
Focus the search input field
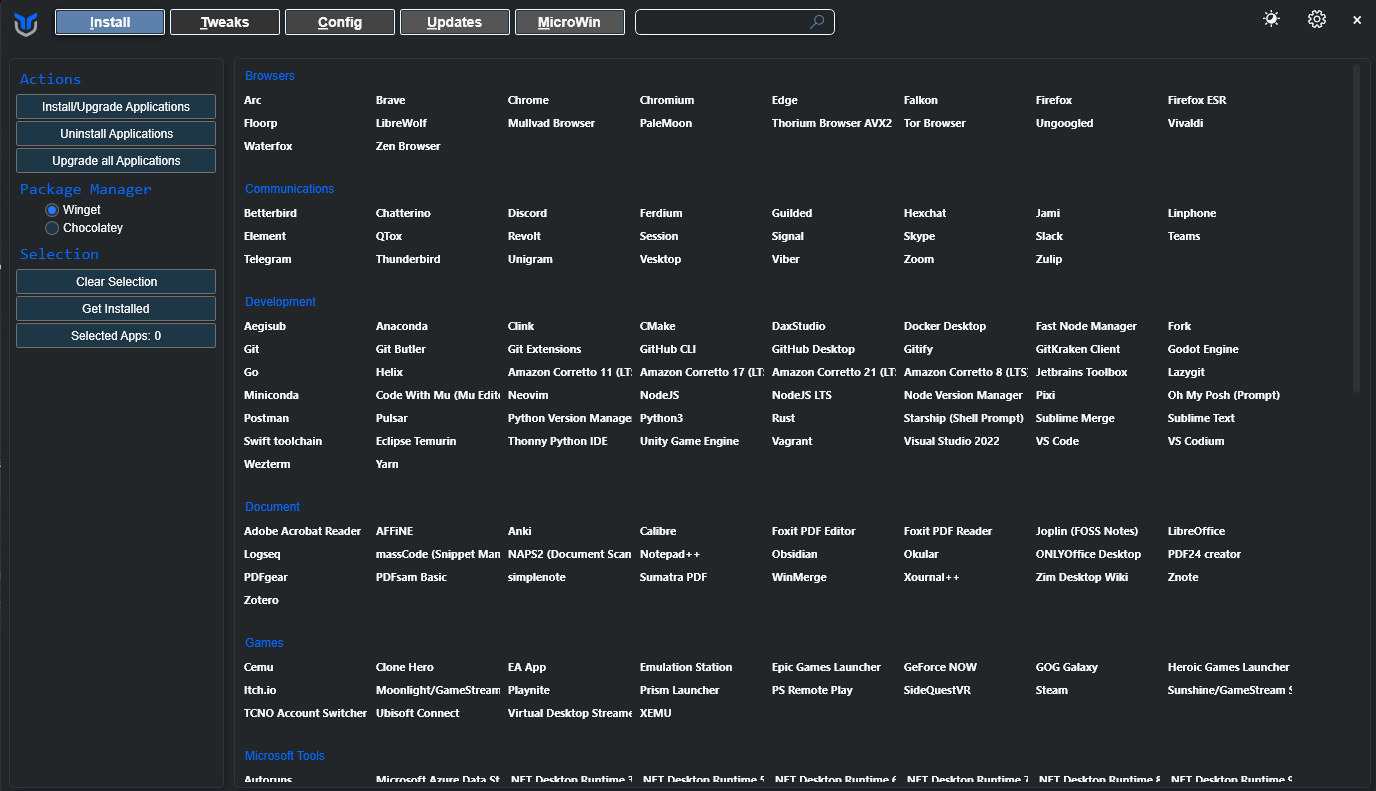(720, 22)
